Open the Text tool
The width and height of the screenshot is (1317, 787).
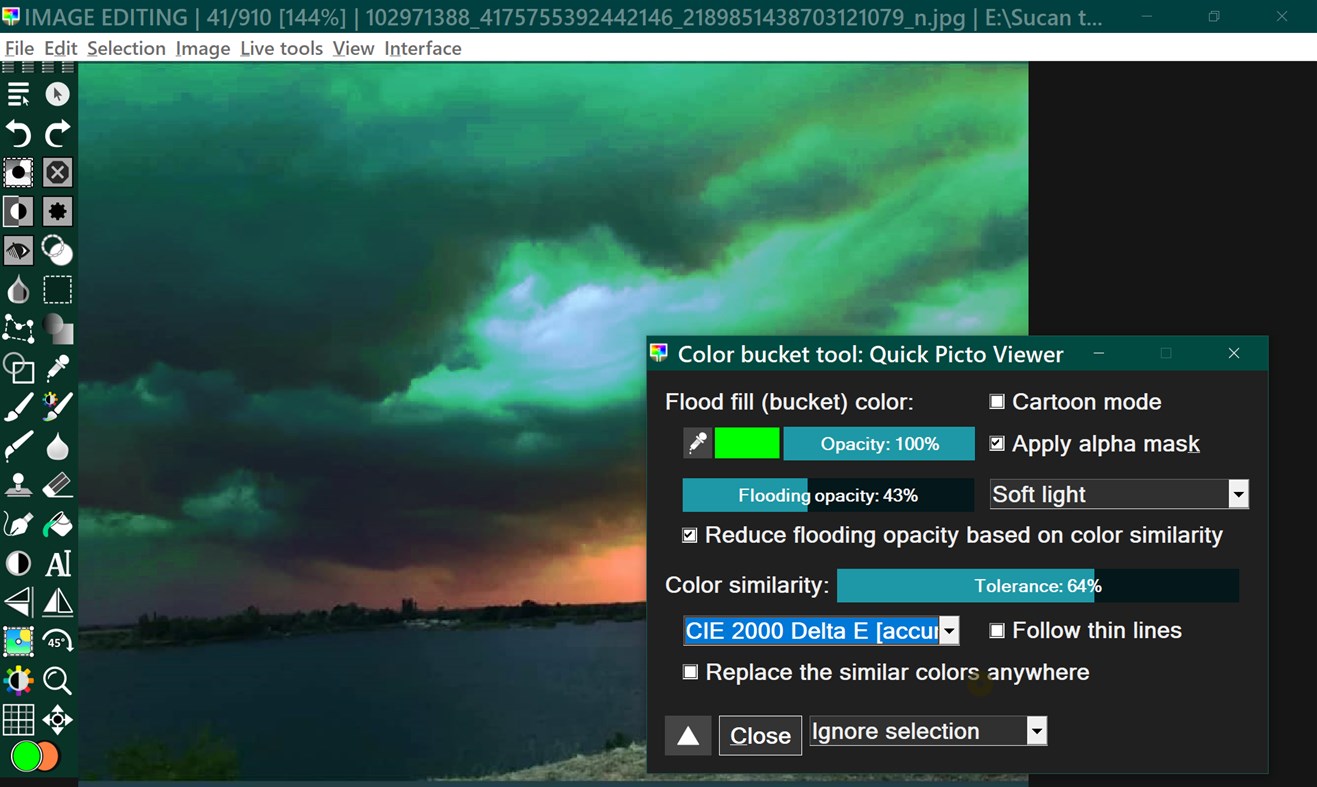coord(57,563)
